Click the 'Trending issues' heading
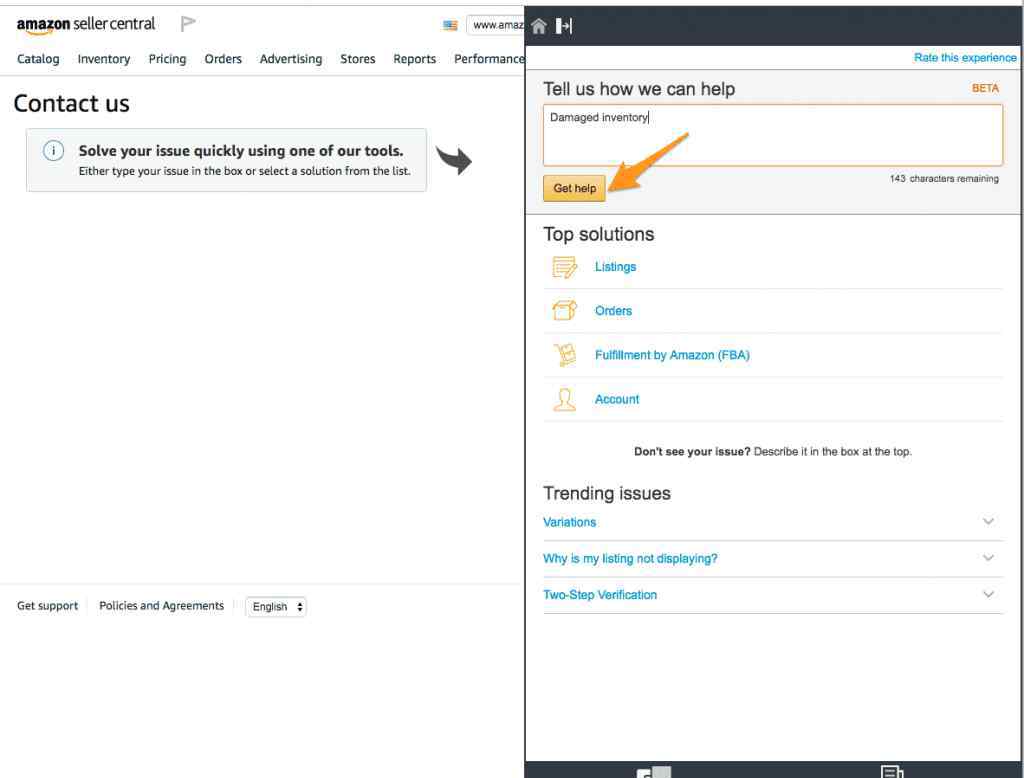 607,493
